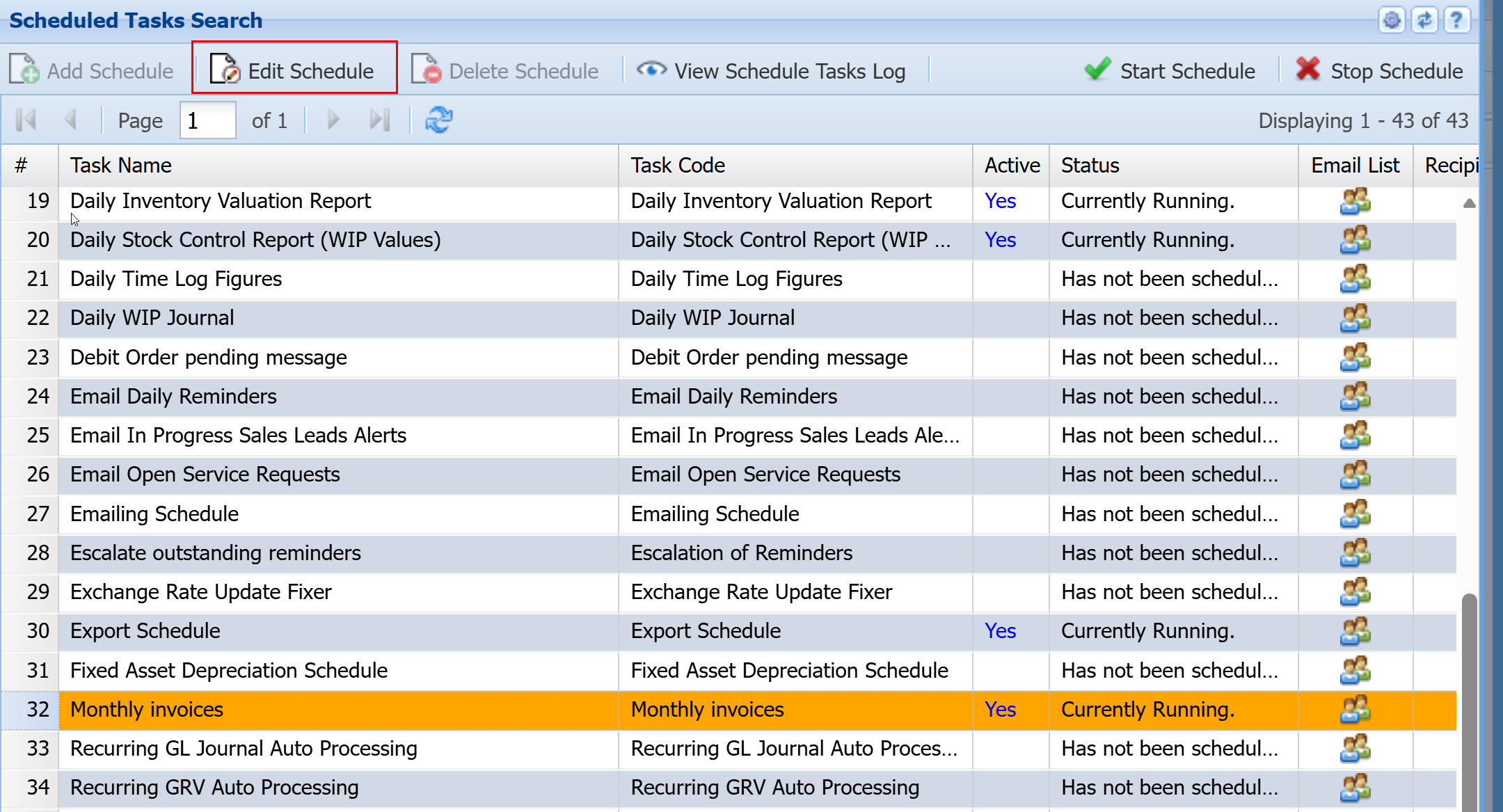Click the green Start Schedule checkmark
The image size is (1503, 812).
pos(1097,70)
